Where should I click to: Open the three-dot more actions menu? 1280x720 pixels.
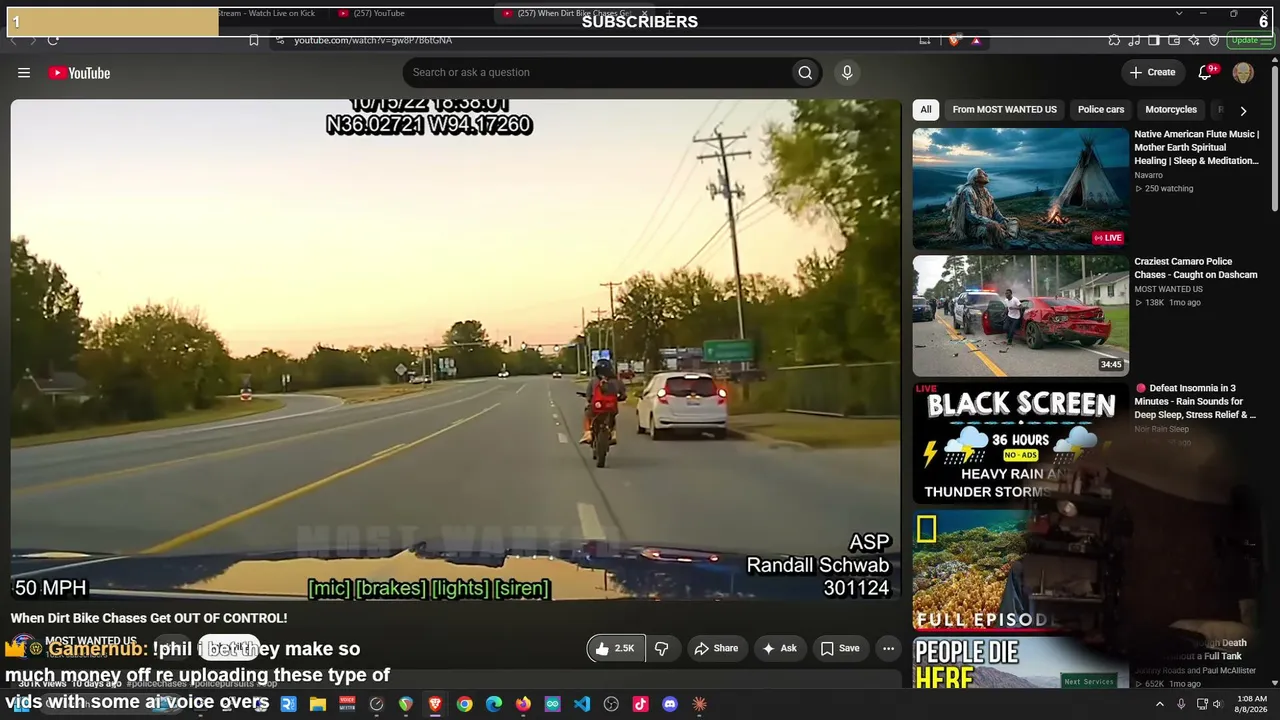pos(888,648)
